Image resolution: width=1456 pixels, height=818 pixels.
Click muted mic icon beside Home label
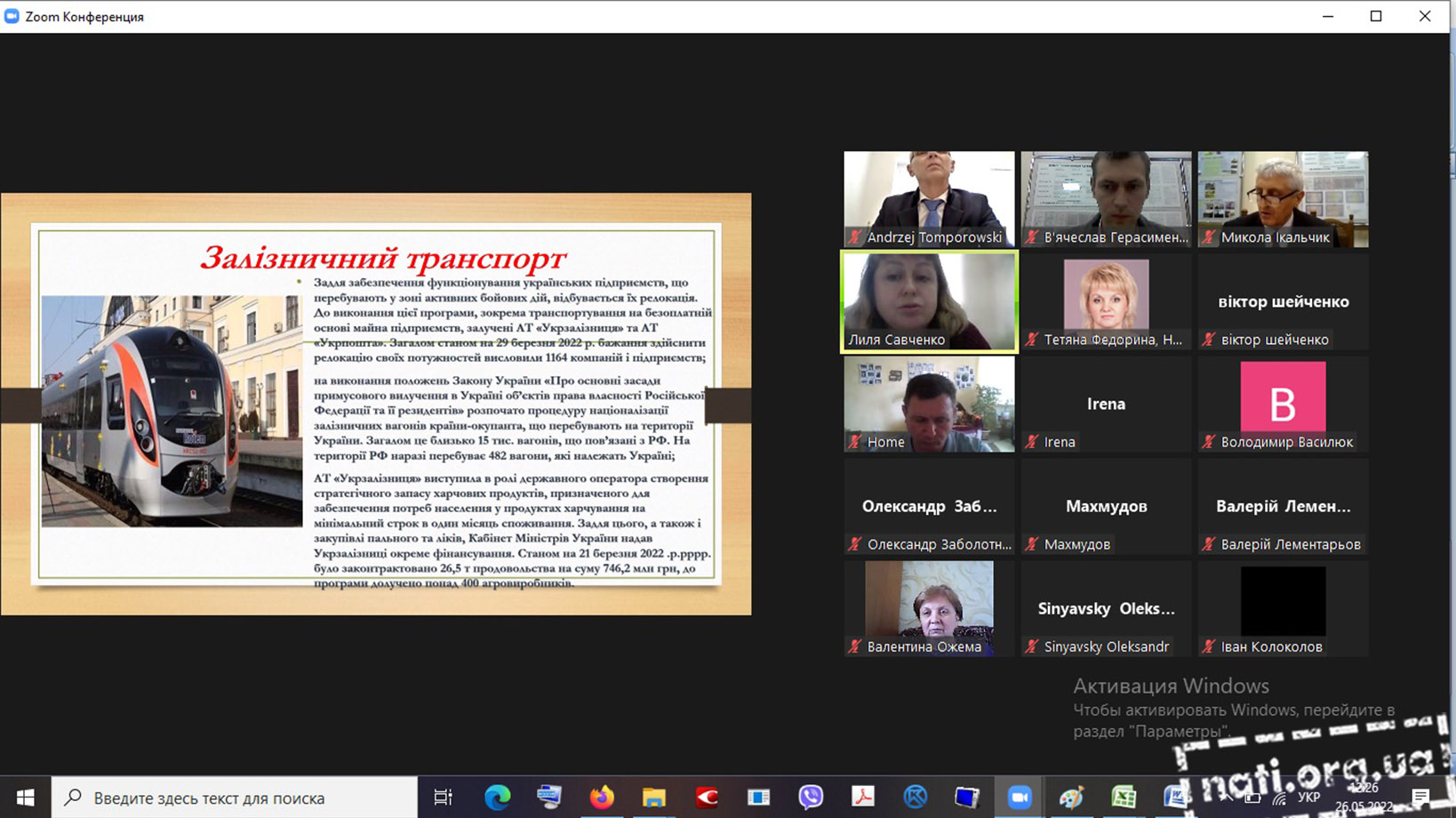tap(855, 442)
